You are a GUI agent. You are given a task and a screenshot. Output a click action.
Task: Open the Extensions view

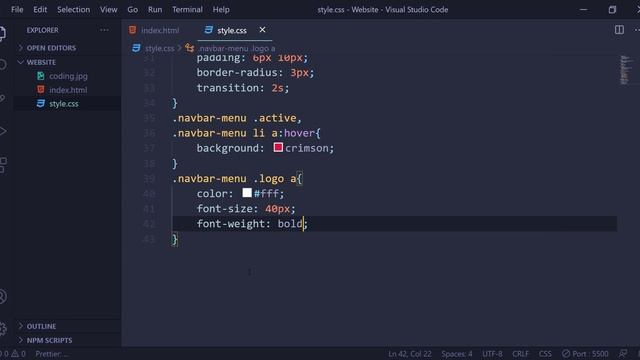pos(3,165)
